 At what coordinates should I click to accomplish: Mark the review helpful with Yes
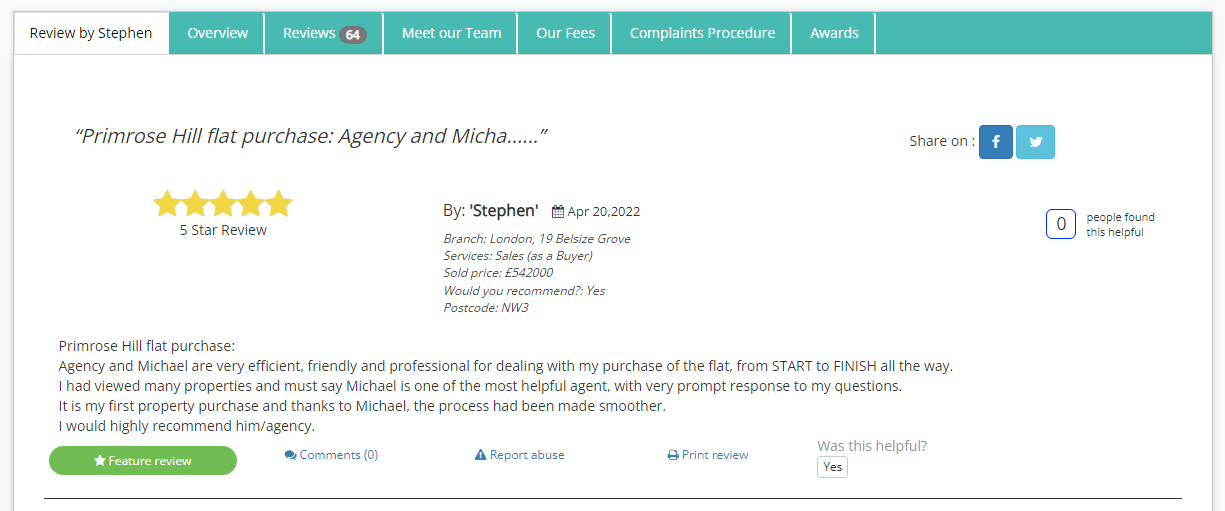click(832, 467)
